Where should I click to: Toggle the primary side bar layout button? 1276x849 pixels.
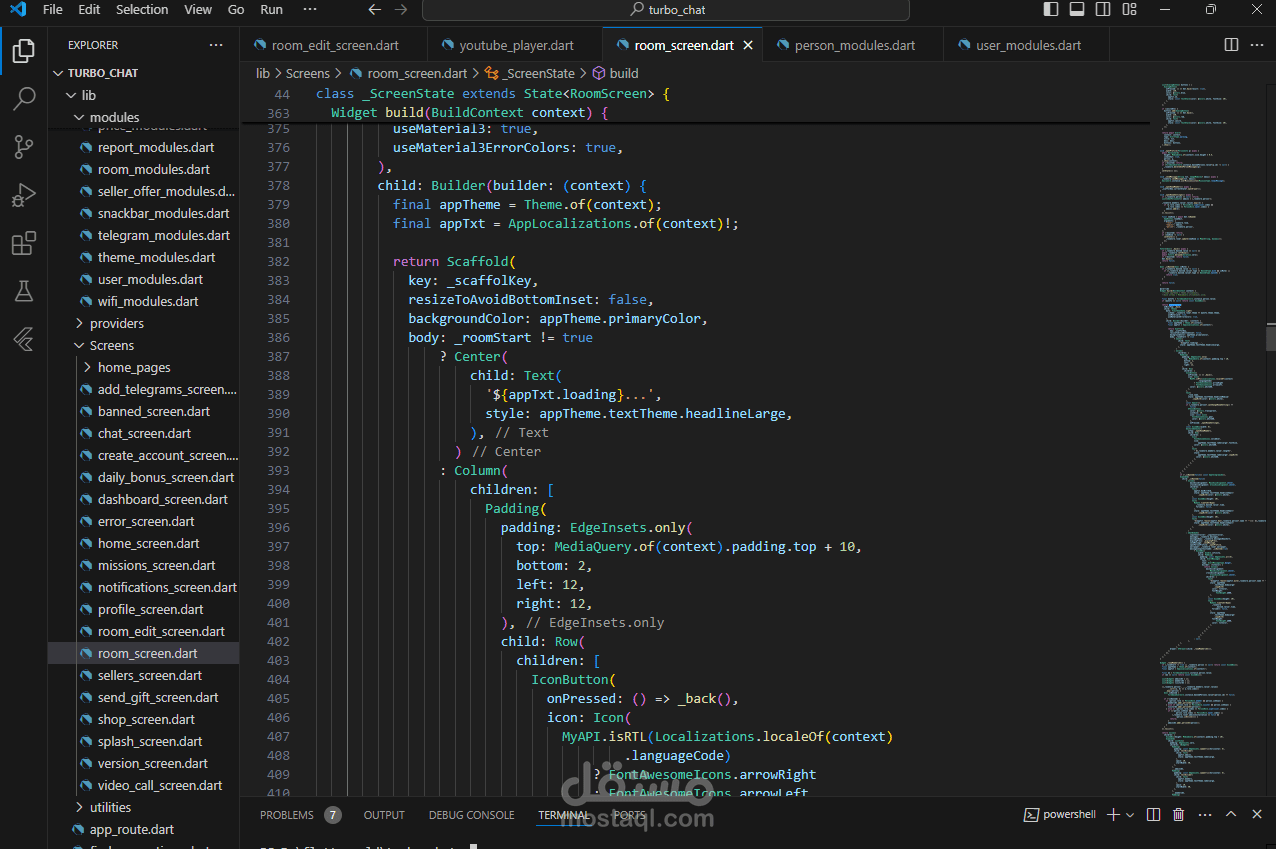coord(1051,10)
